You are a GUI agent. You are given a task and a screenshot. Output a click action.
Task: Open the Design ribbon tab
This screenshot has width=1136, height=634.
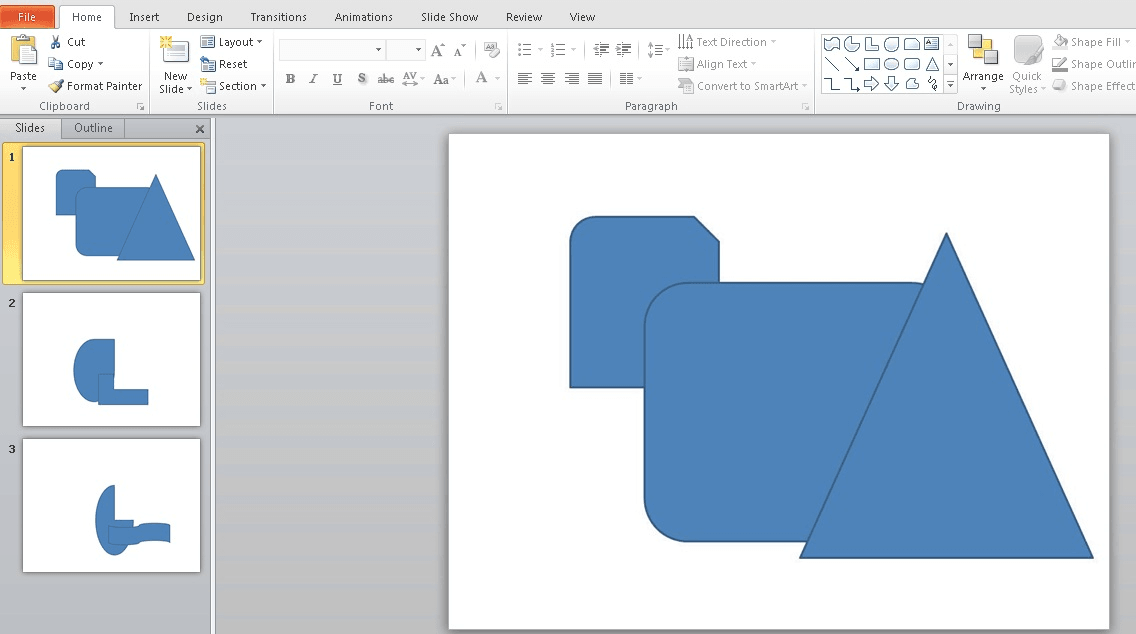(x=205, y=17)
